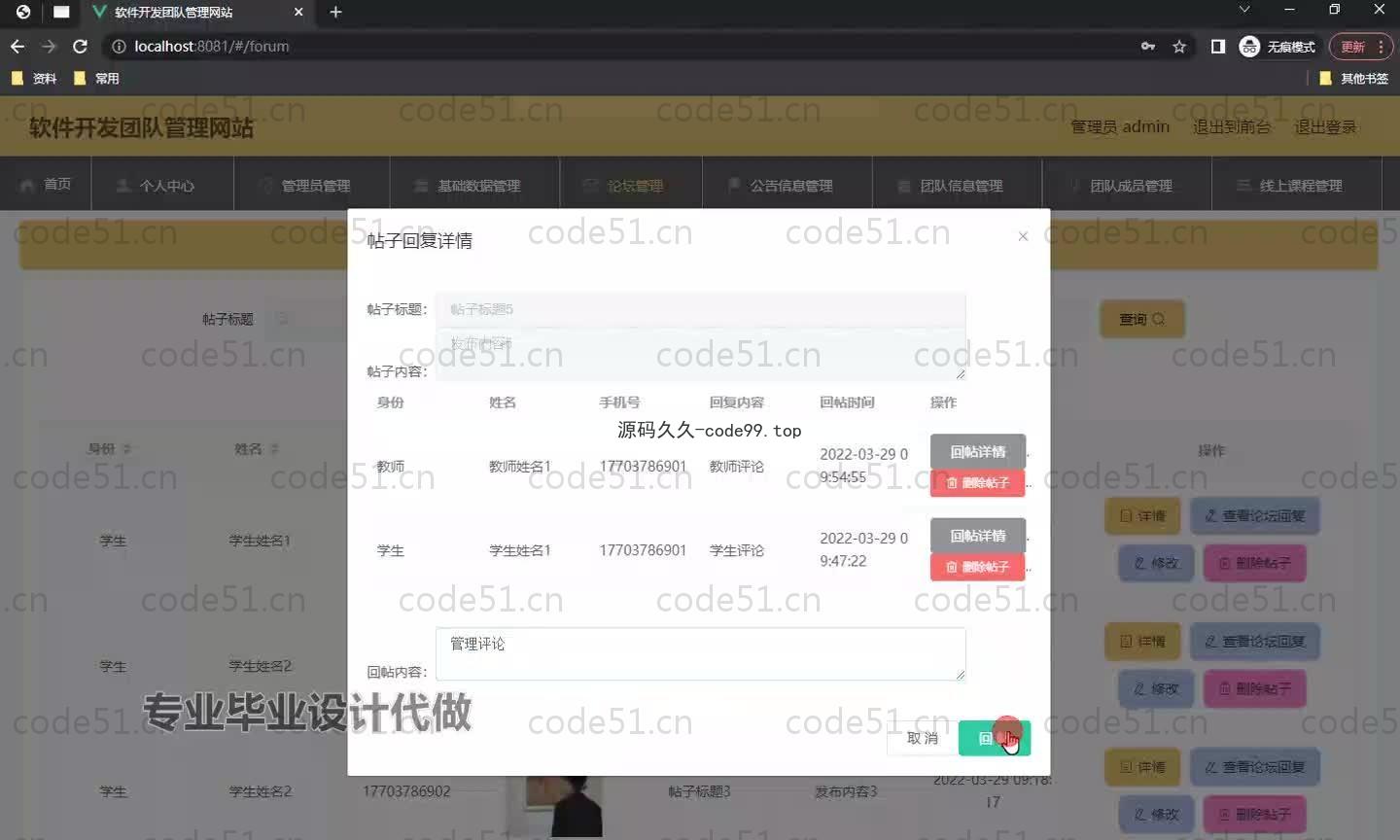This screenshot has width=1400, height=840.
Task: Sort table by 身份 column arrows
Action: [127, 449]
